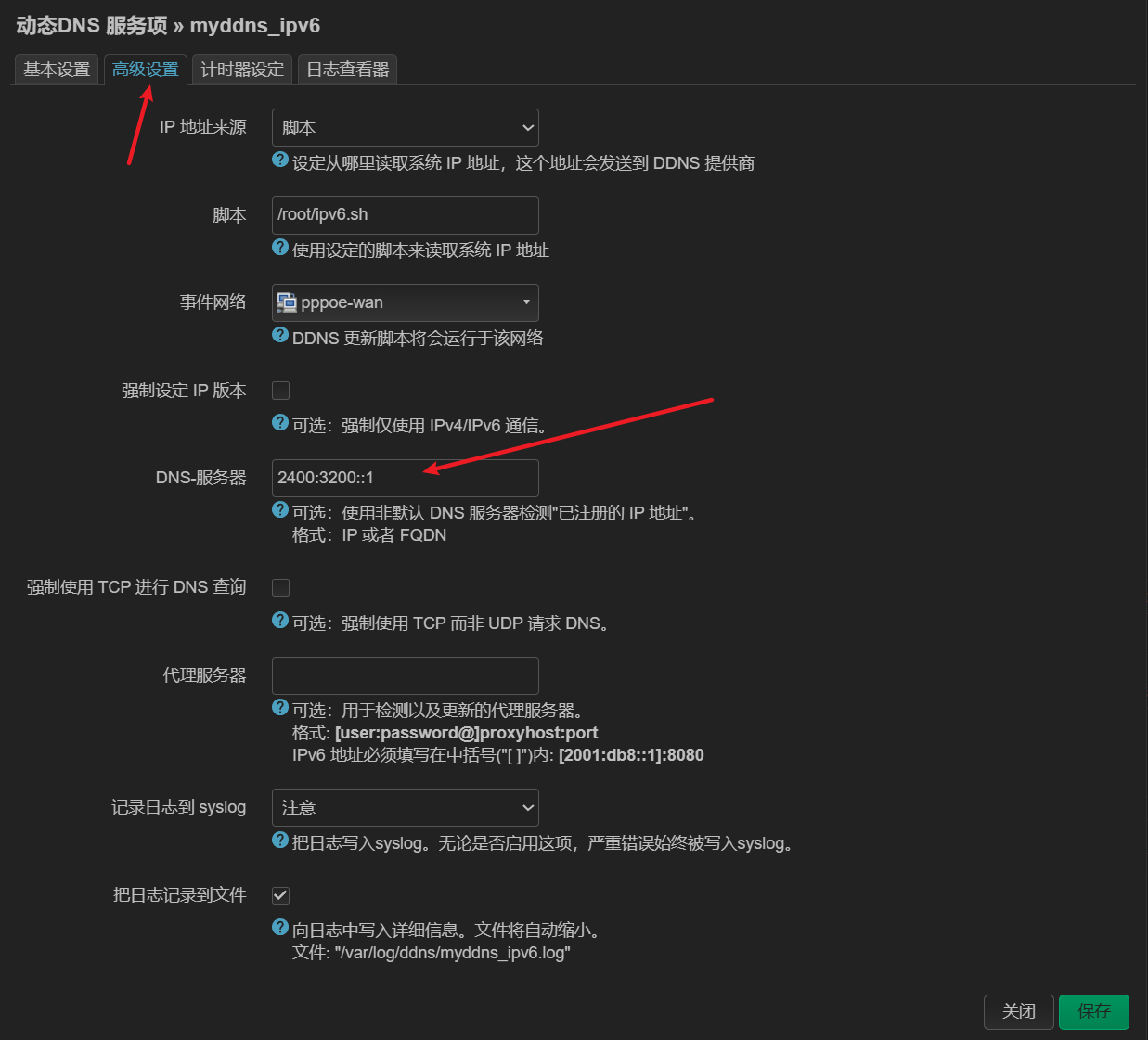Enable 强制设定 IP 版本 checkbox
The height and width of the screenshot is (1040, 1148).
click(280, 391)
